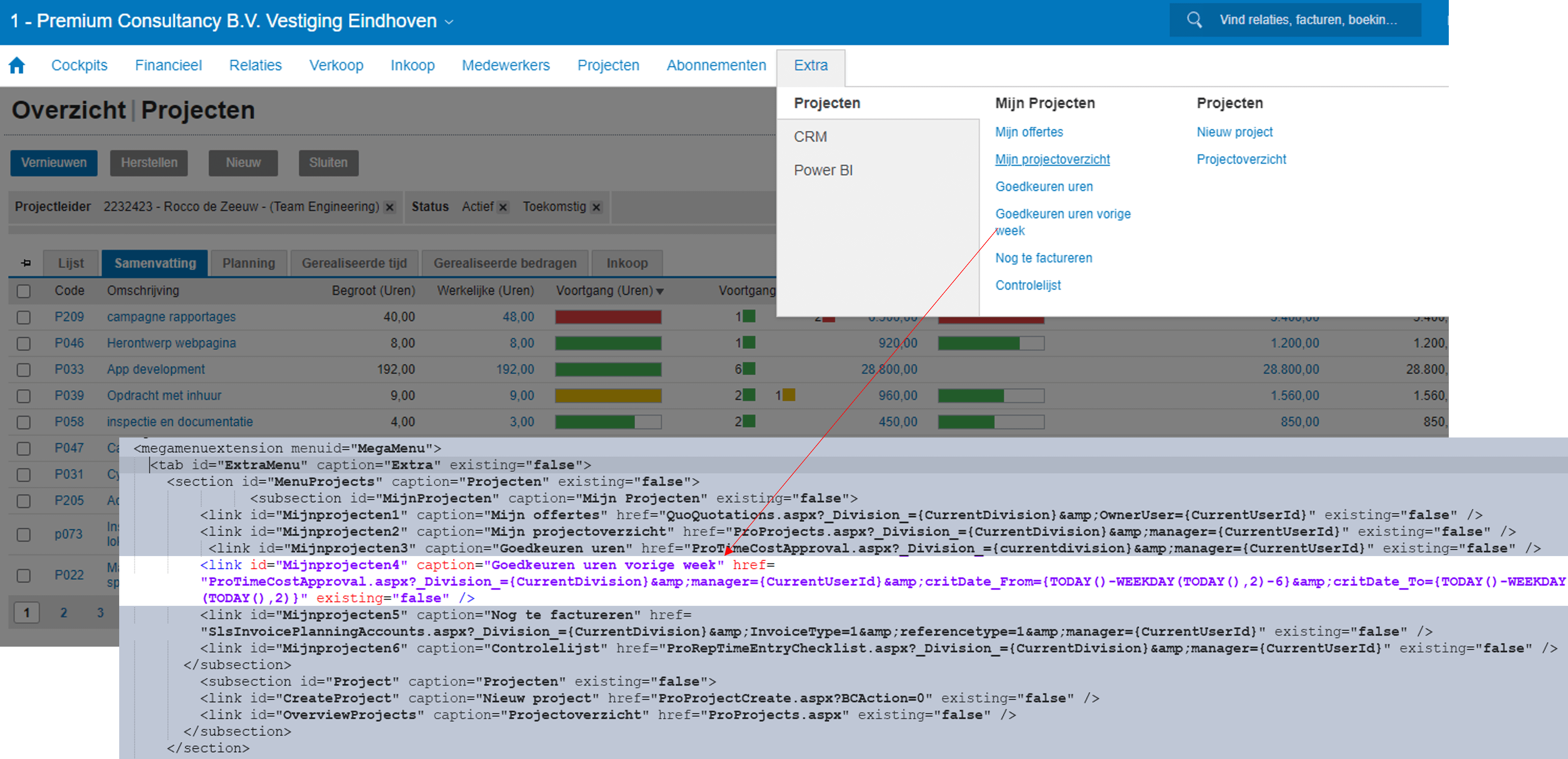This screenshot has width=1568, height=759.
Task: Click the sort arrow on Voortgang (Uren) column
Action: click(x=660, y=291)
